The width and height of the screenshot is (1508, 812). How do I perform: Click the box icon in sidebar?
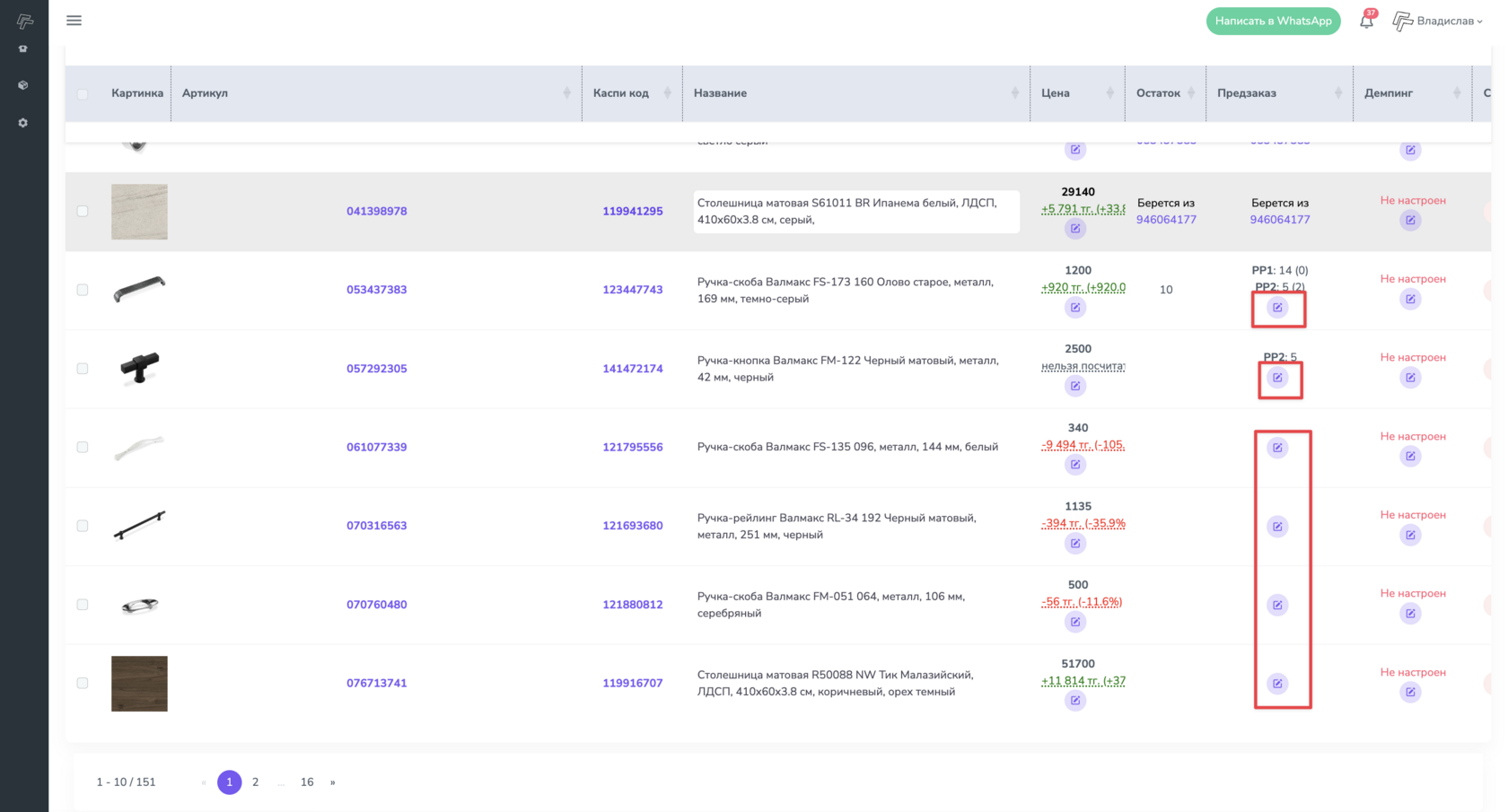(23, 85)
